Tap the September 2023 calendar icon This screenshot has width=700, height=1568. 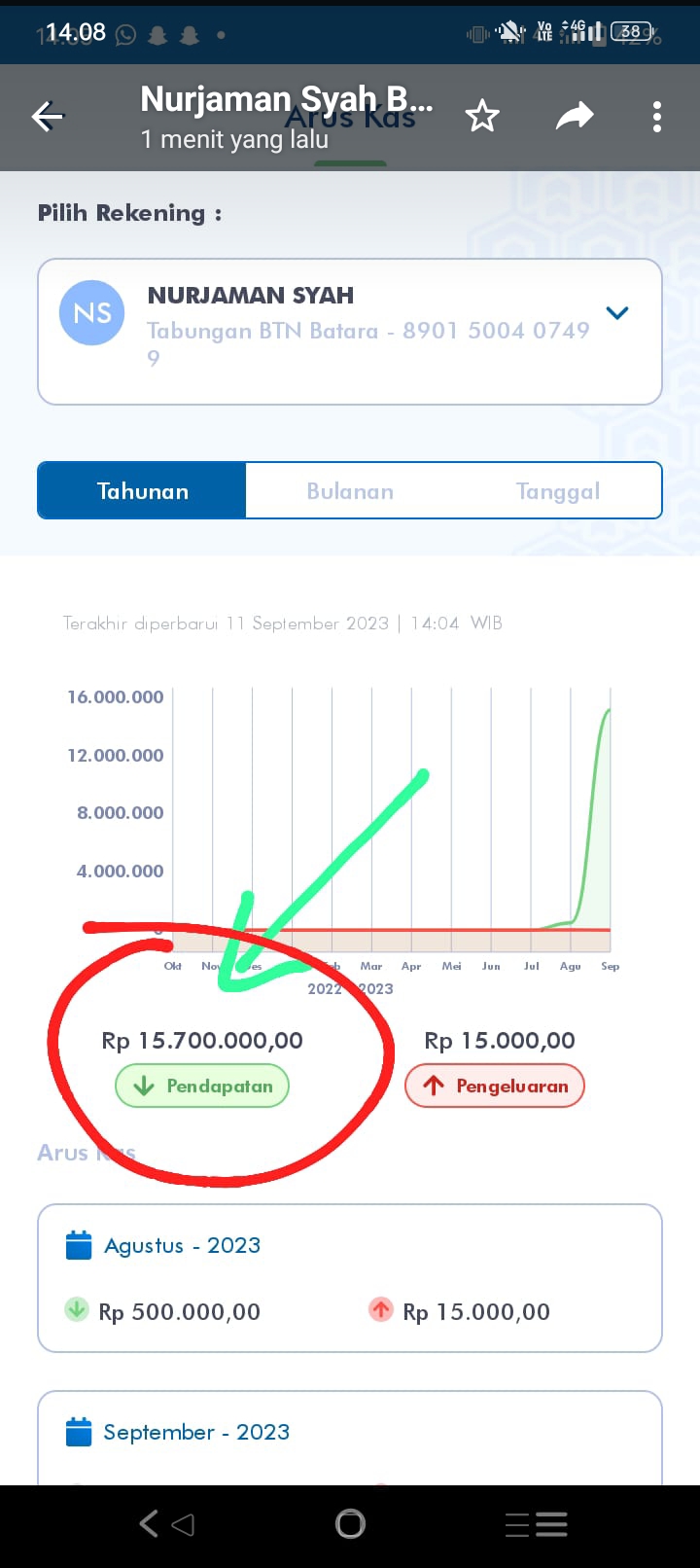point(78,1432)
